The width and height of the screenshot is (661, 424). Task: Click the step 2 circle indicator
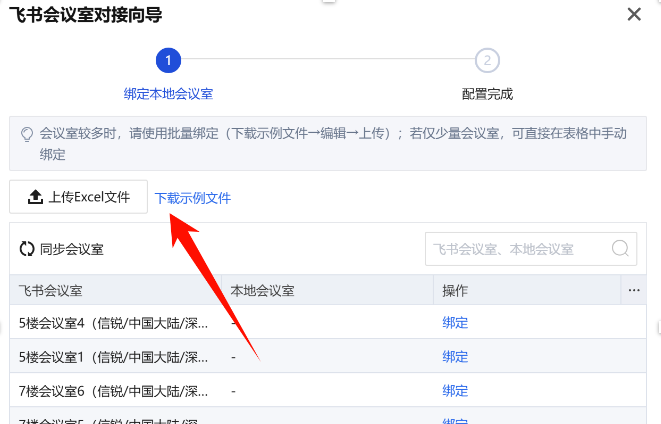487,61
